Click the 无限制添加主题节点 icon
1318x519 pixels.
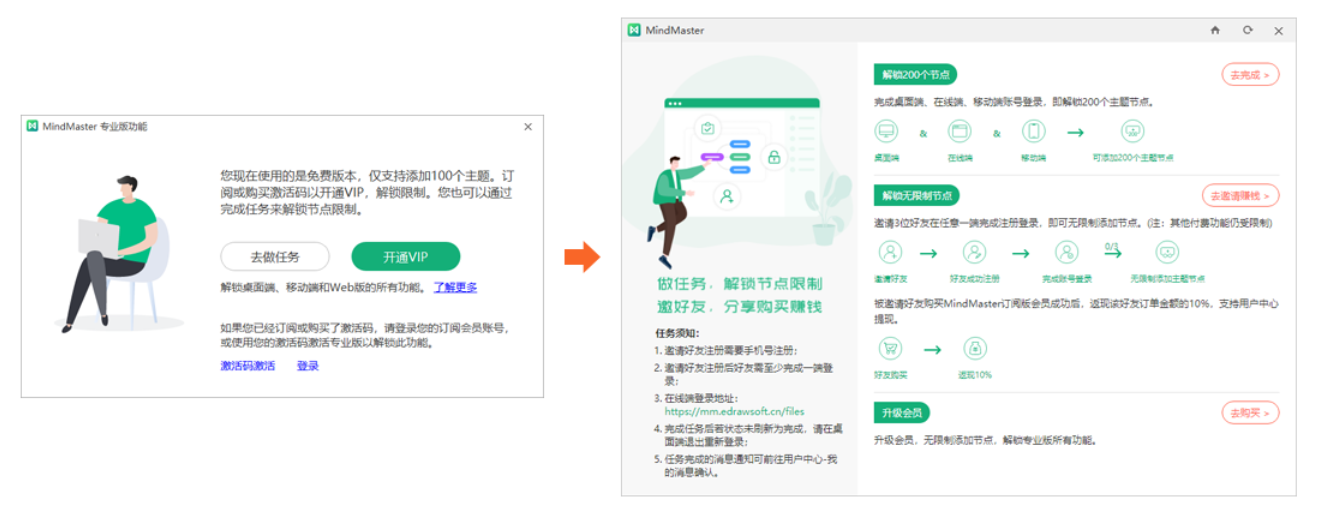pyautogui.click(x=1167, y=252)
